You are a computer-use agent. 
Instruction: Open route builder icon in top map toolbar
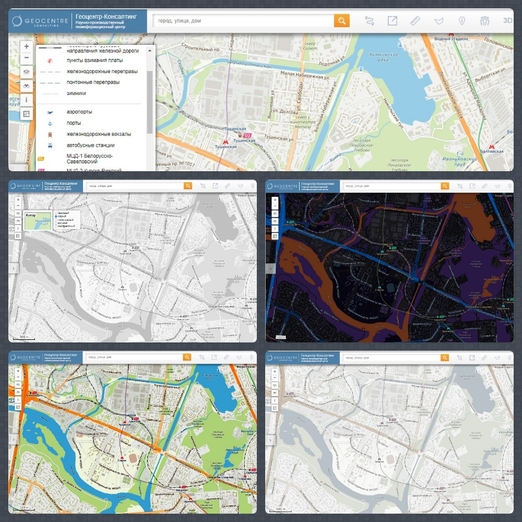tap(369, 21)
